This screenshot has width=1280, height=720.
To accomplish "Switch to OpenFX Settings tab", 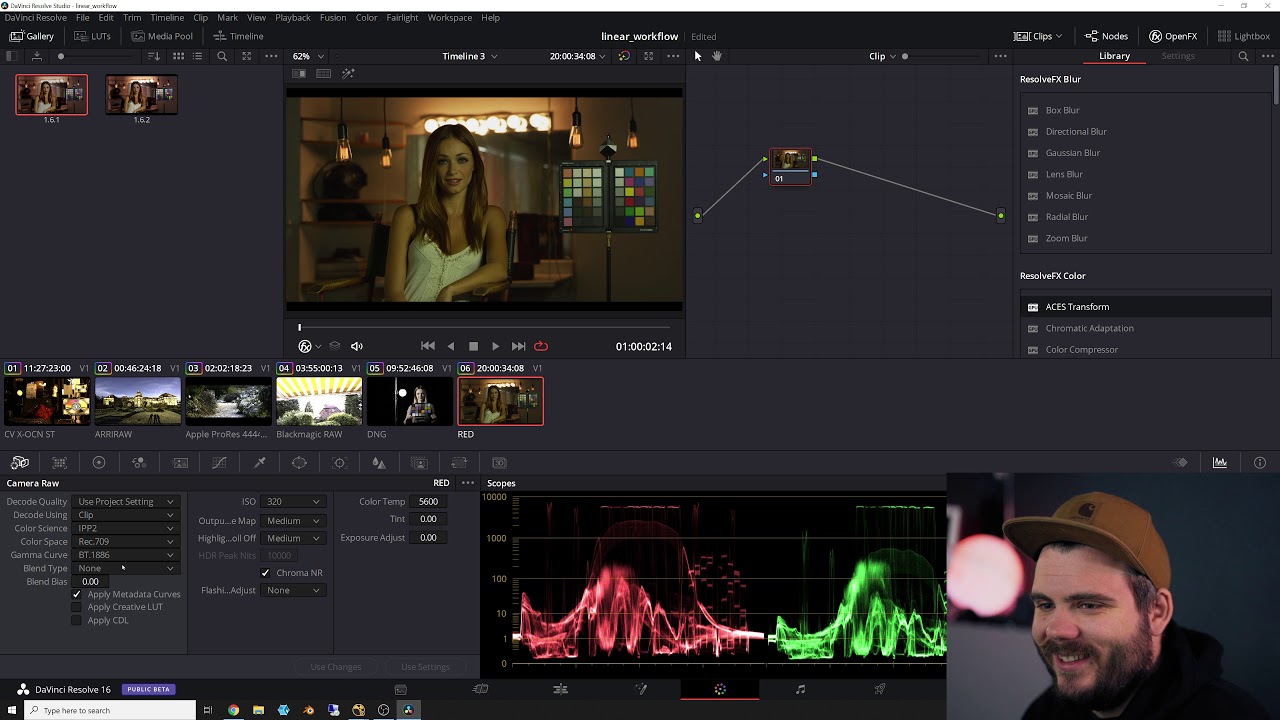I will (1178, 56).
